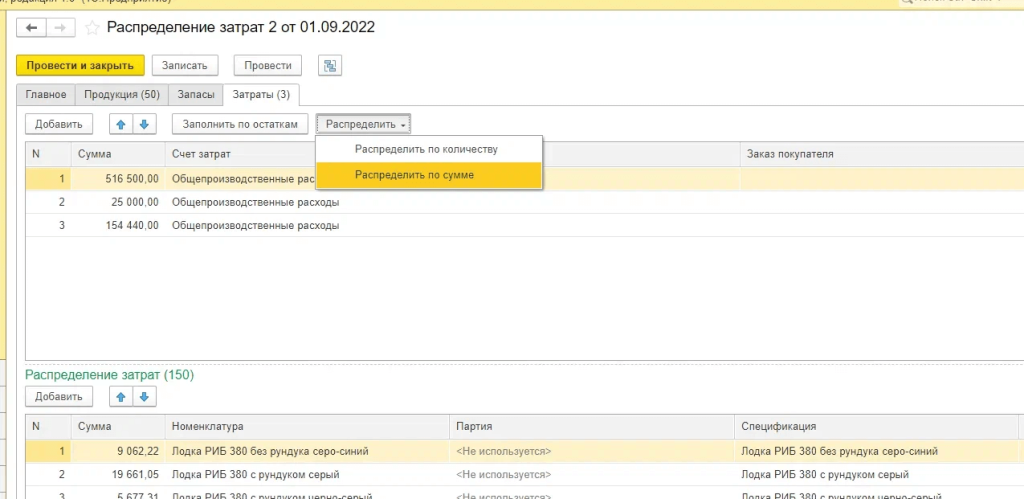This screenshot has width=1024, height=499.
Task: Collapse the Распределить dropdown button
Action: pyautogui.click(x=364, y=124)
